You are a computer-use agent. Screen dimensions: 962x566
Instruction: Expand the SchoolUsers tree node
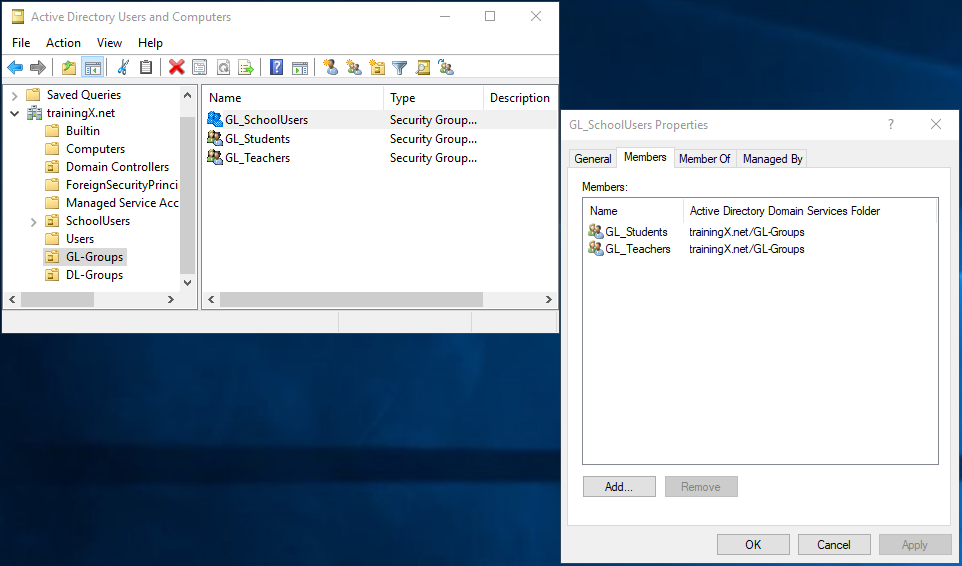[34, 221]
